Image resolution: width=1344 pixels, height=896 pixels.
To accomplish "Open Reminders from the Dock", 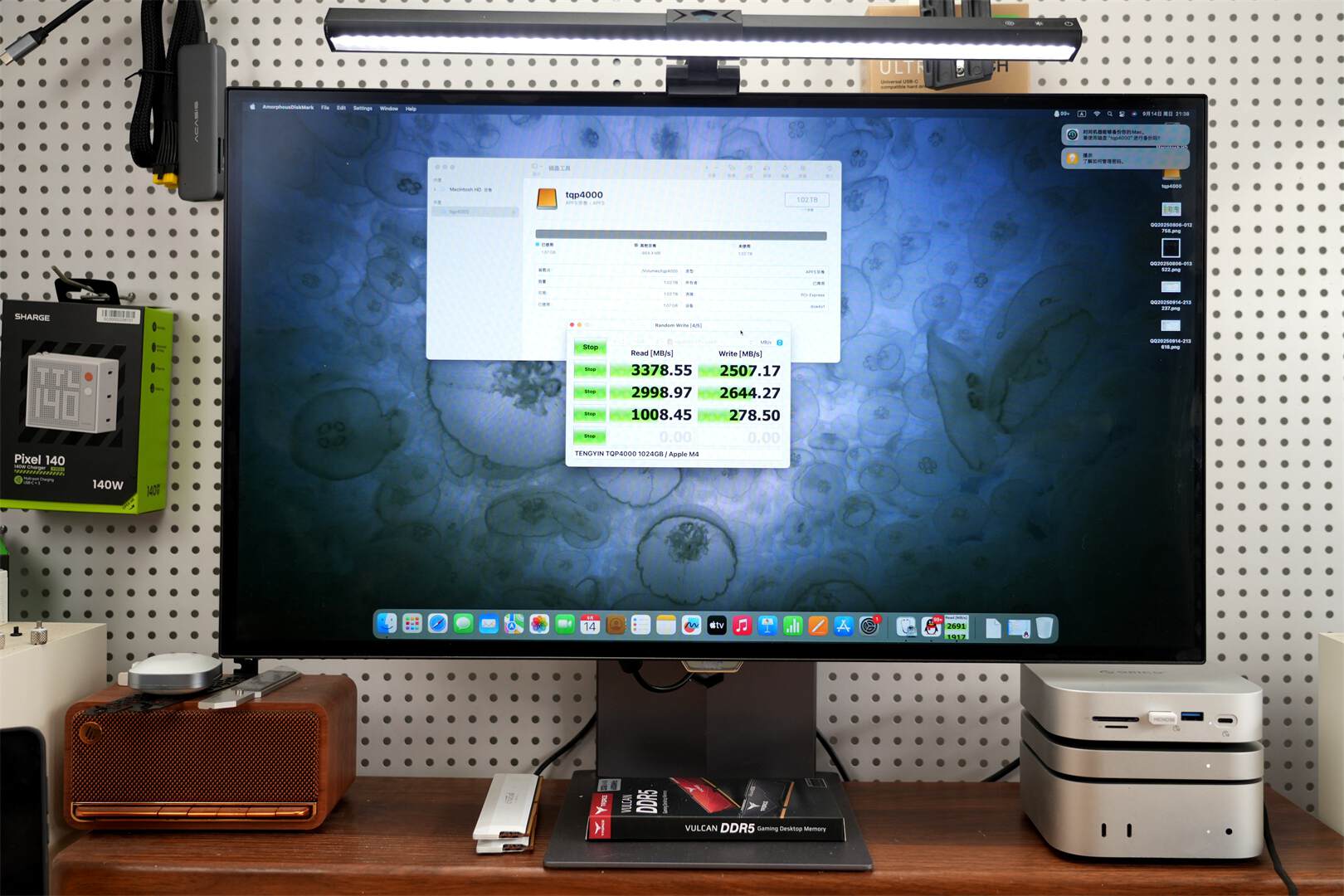I will [x=640, y=625].
